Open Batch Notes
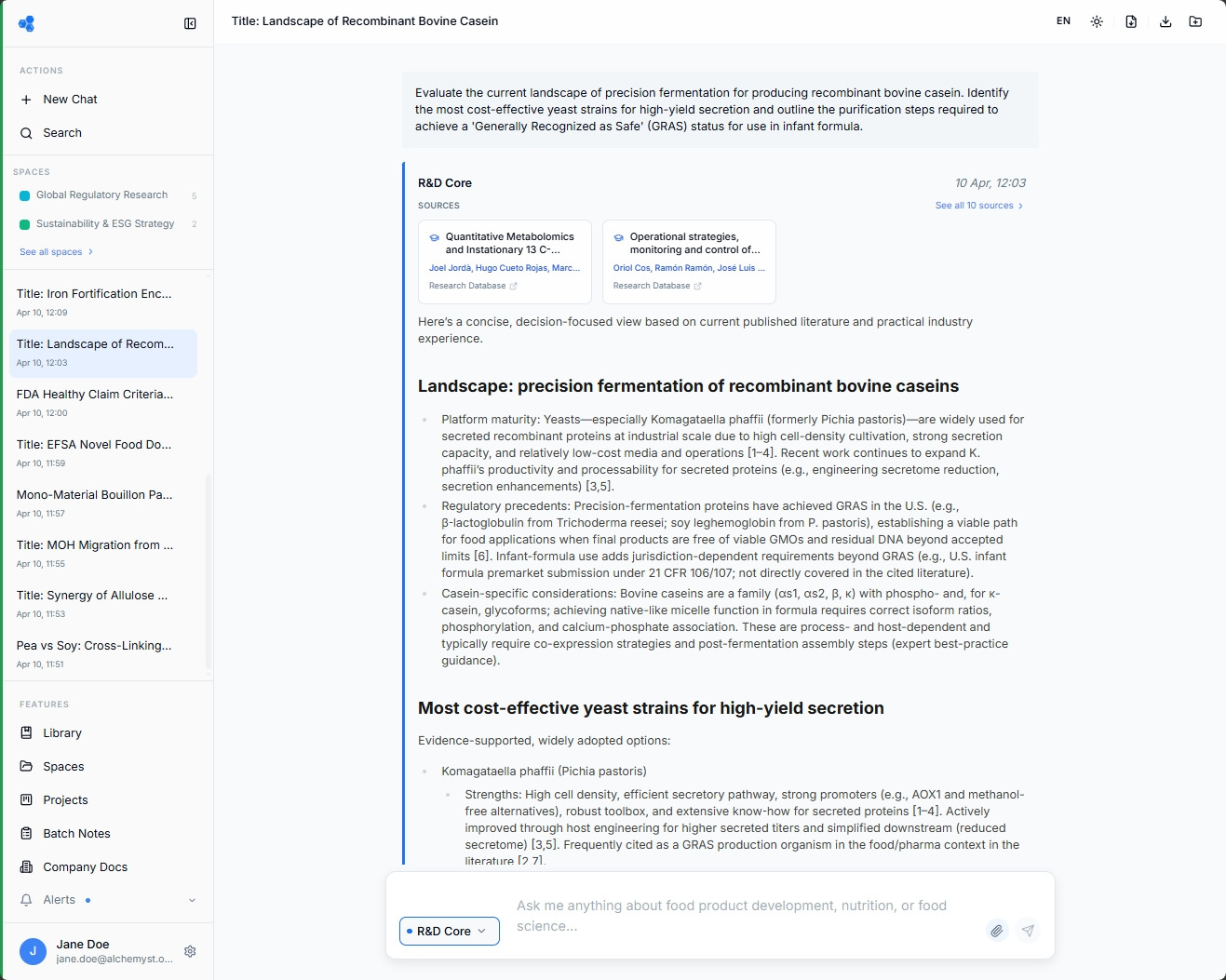 coord(75,833)
